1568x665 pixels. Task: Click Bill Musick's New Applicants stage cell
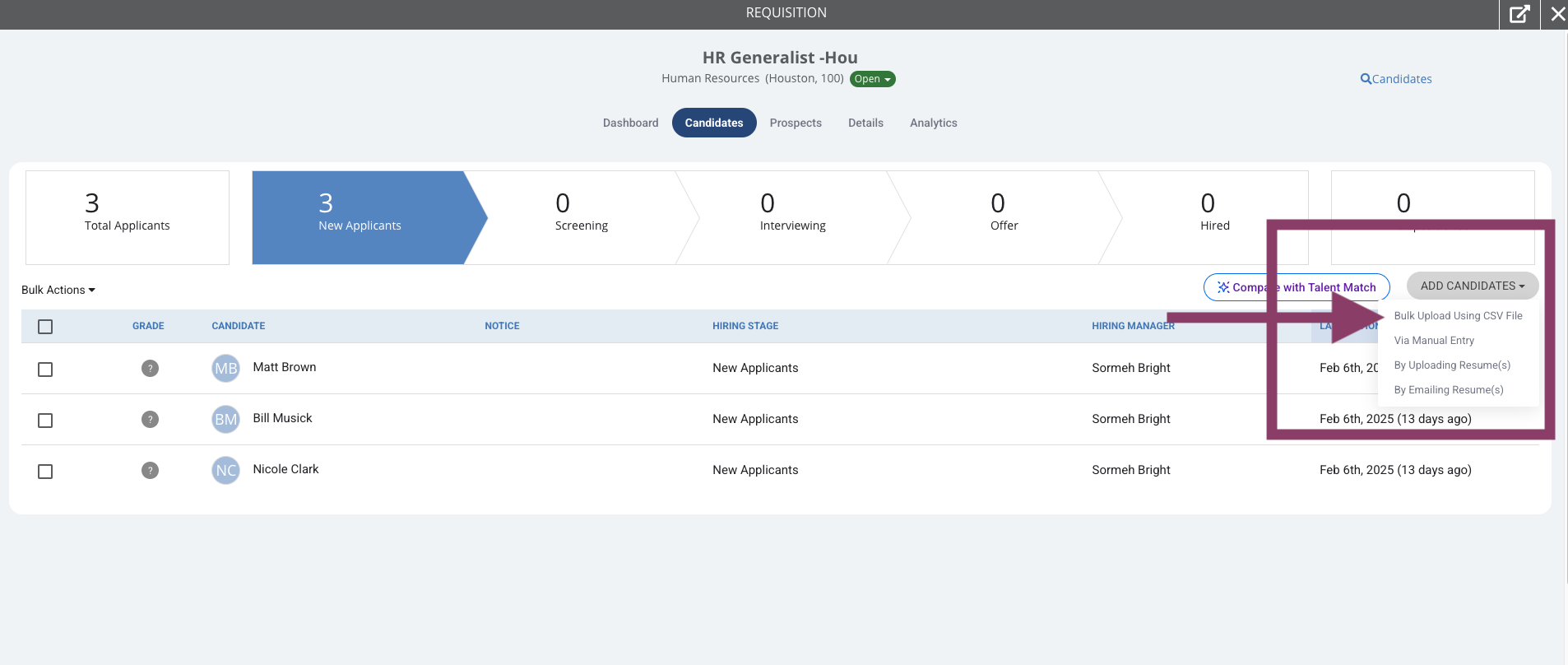tap(755, 419)
